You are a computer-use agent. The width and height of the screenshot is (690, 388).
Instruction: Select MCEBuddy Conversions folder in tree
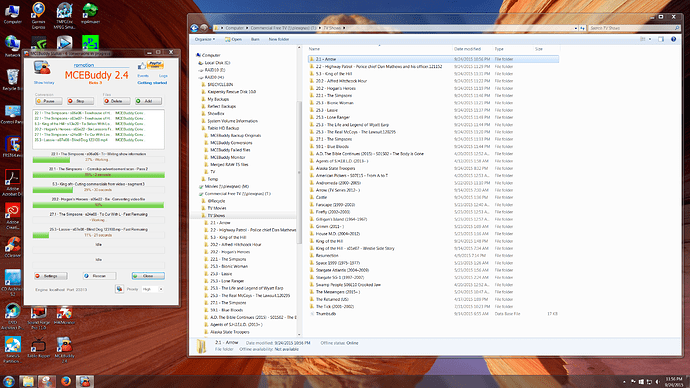tap(231, 143)
